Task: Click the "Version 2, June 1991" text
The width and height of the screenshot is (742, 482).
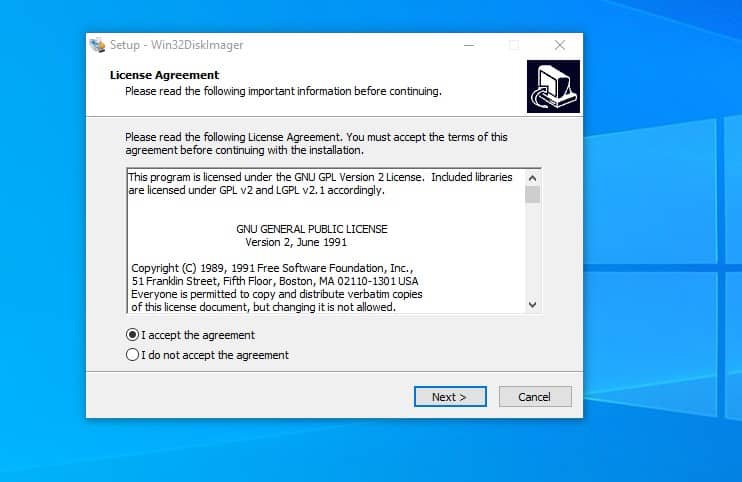Action: [296, 242]
